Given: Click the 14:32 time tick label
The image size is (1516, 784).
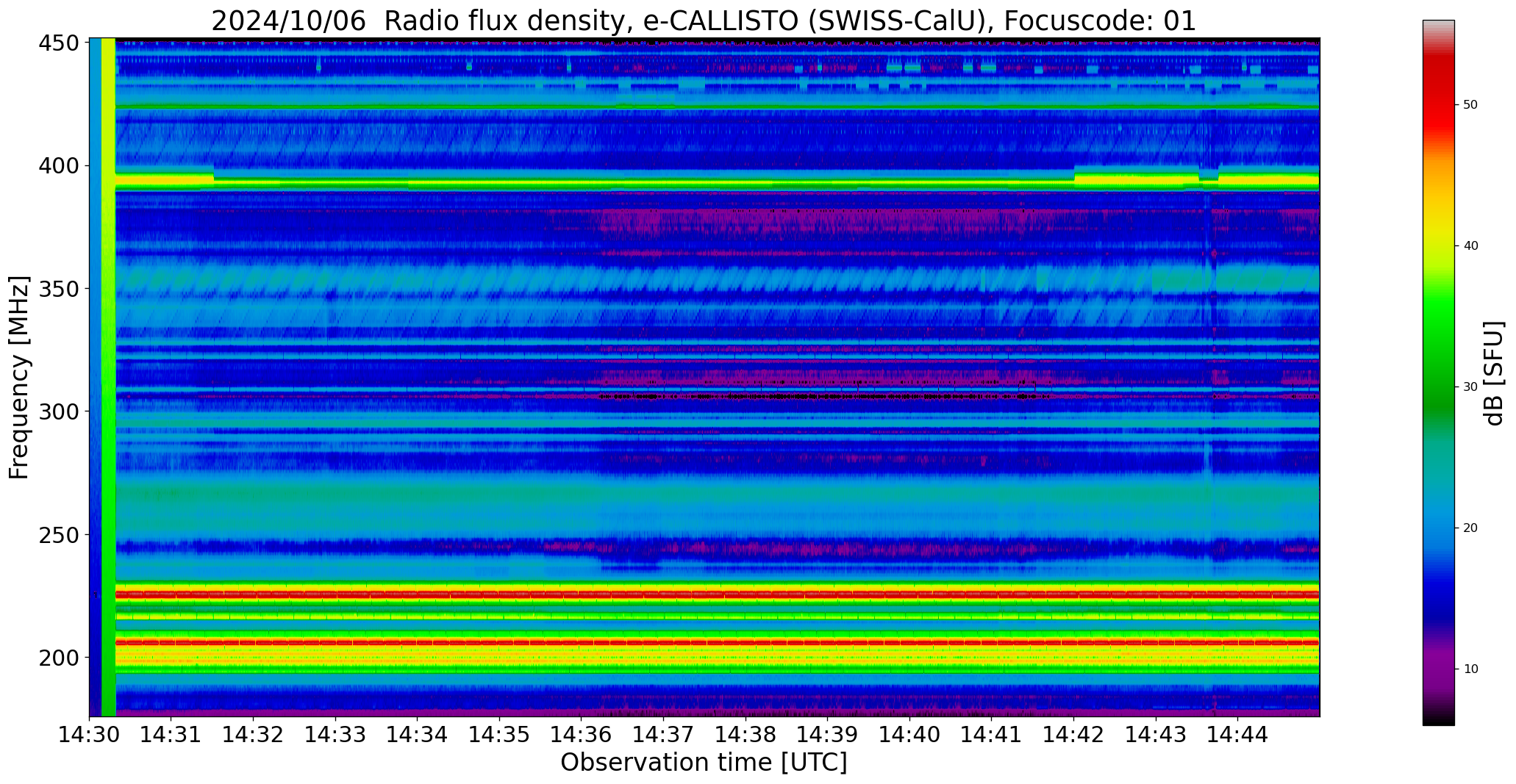Looking at the screenshot, I should pyautogui.click(x=254, y=734).
